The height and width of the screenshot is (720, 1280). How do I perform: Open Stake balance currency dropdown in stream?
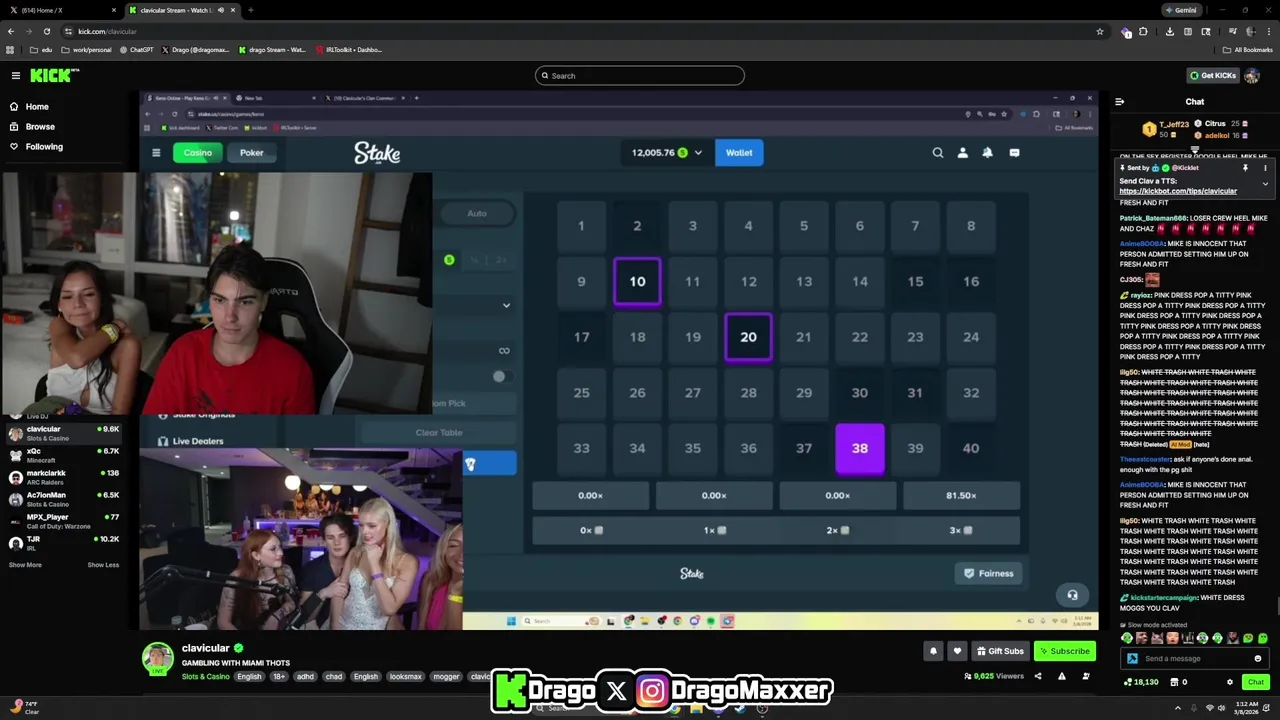(698, 152)
